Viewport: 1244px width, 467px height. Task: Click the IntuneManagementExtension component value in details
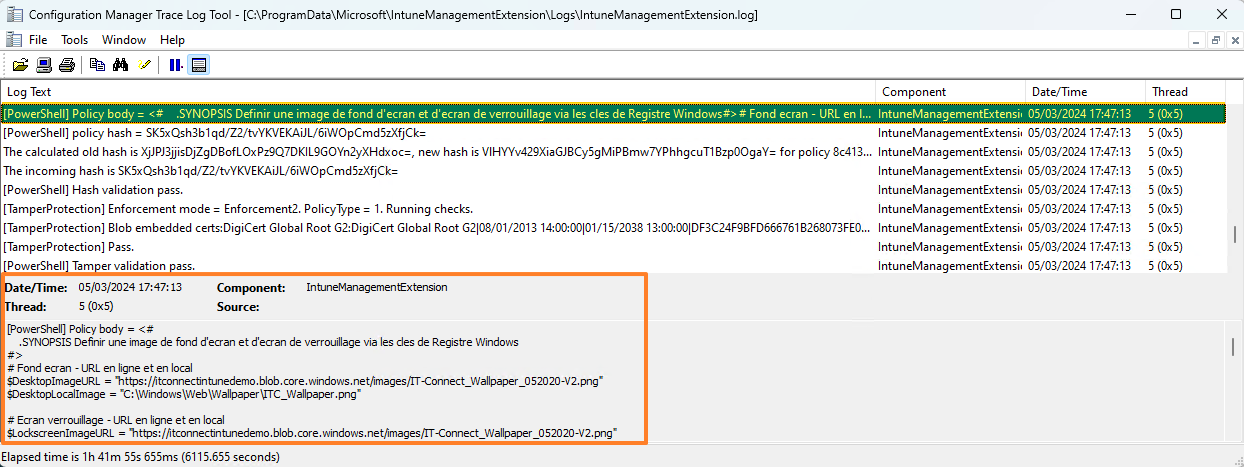(377, 287)
